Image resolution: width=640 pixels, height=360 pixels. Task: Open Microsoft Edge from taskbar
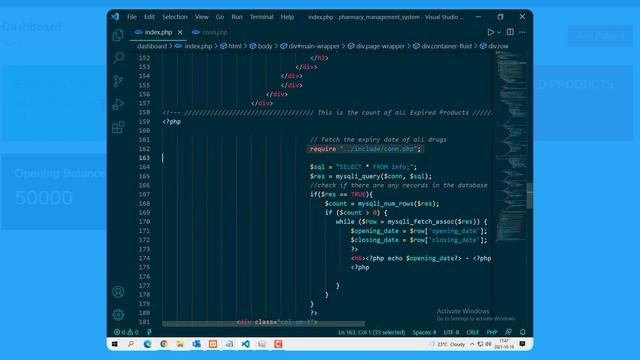[x=147, y=344]
